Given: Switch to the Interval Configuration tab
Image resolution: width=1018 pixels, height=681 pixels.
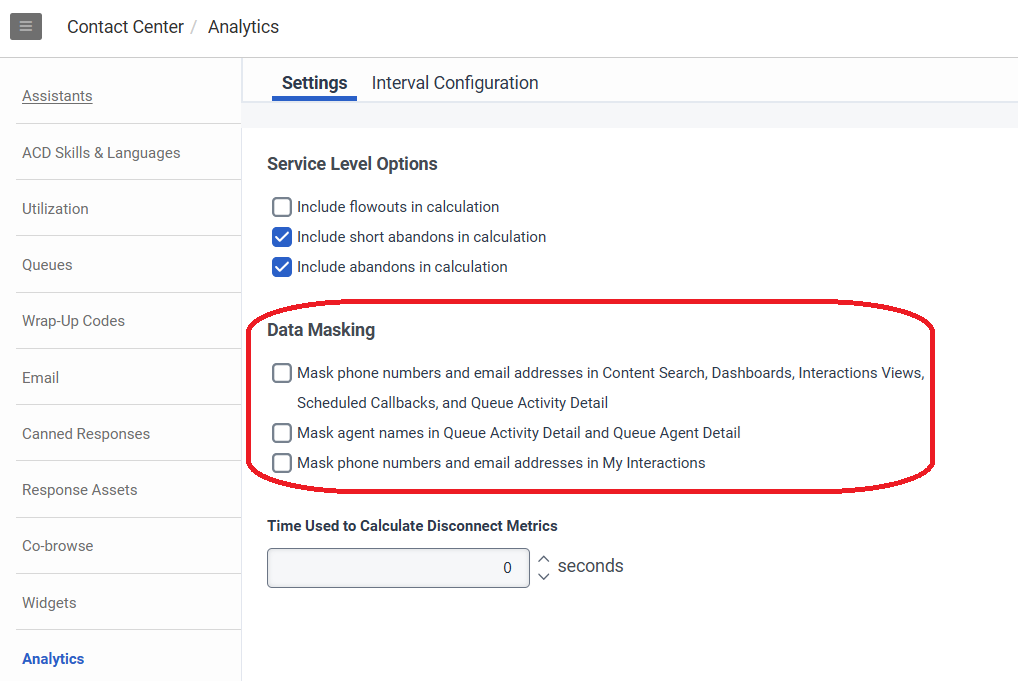Looking at the screenshot, I should click(x=455, y=83).
